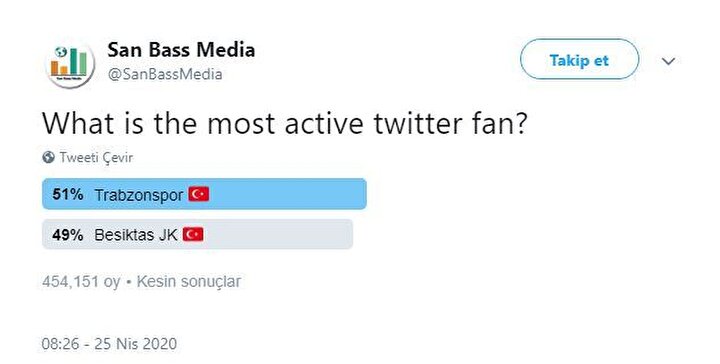The height and width of the screenshot is (364, 720).
Task: Click the 49% percentage label
Action: pyautogui.click(x=68, y=235)
